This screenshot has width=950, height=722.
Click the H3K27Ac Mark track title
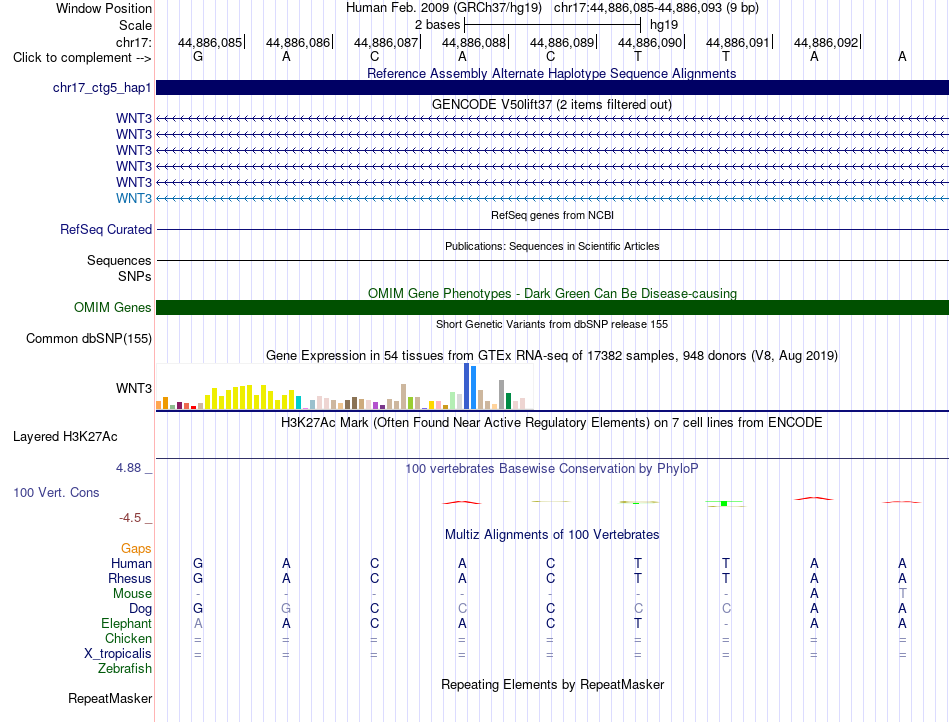click(x=552, y=422)
